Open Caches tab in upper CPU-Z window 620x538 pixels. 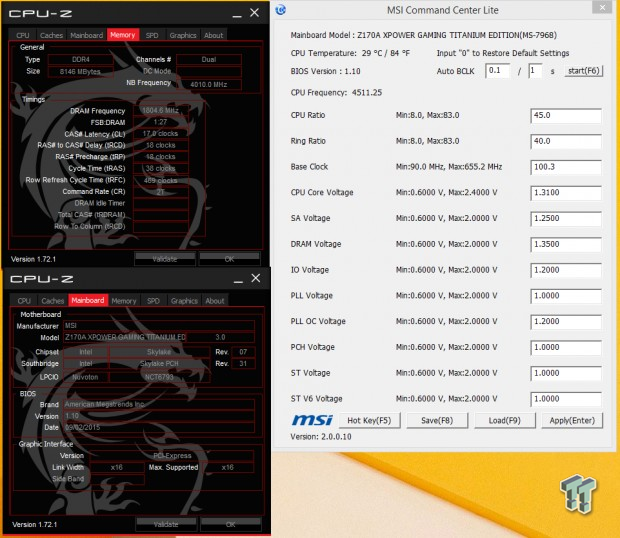point(51,35)
